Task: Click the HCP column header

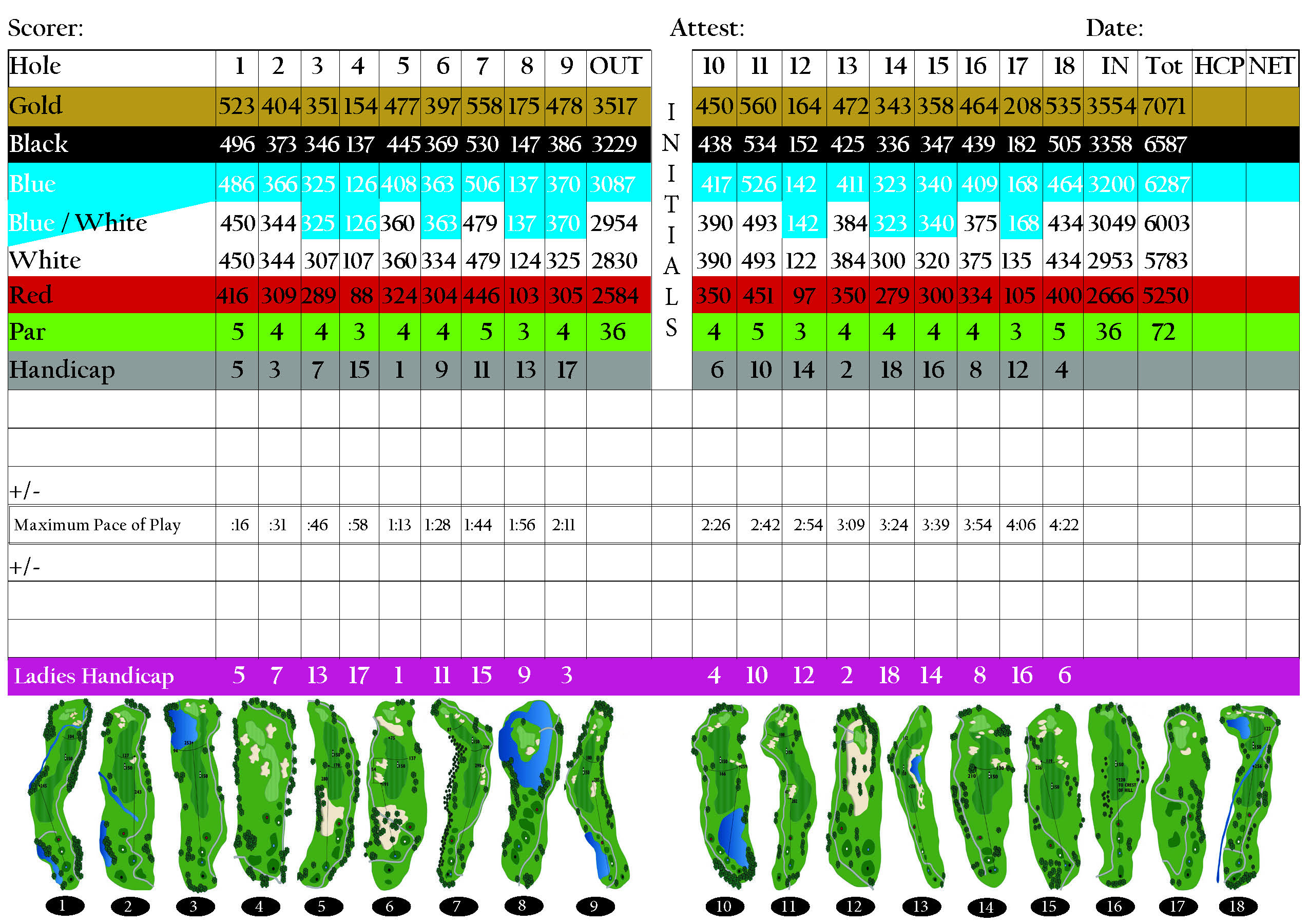Action: (1218, 66)
